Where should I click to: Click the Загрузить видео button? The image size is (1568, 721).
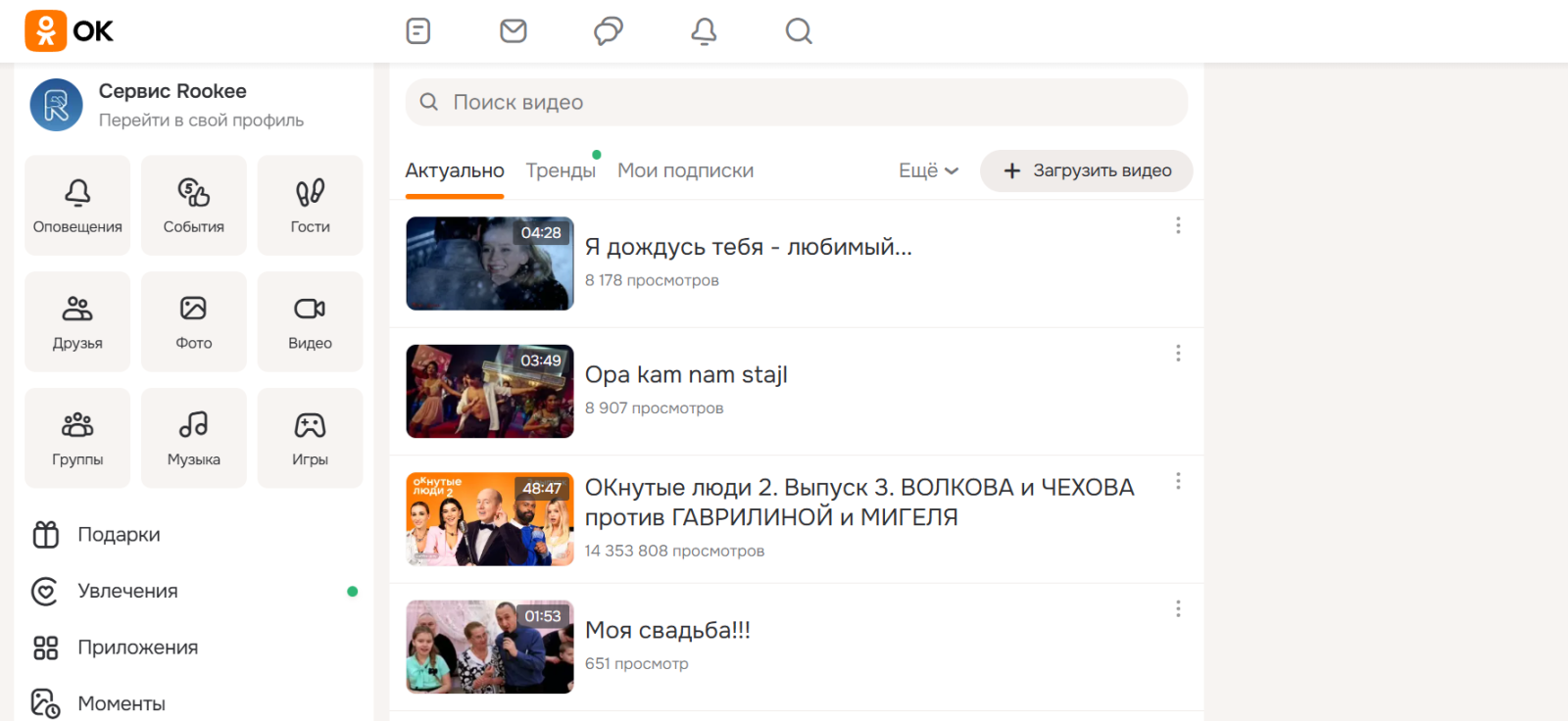1086,170
